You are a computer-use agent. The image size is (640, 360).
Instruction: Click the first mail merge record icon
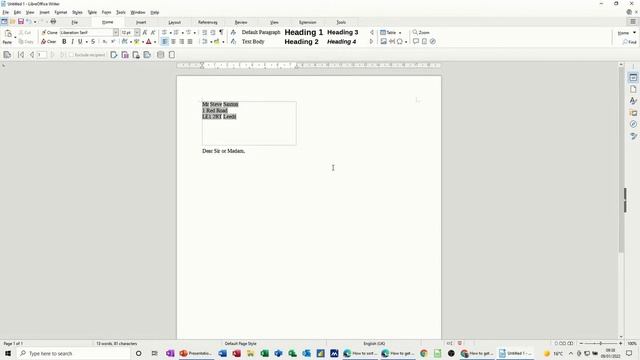pyautogui.click(x=21, y=55)
